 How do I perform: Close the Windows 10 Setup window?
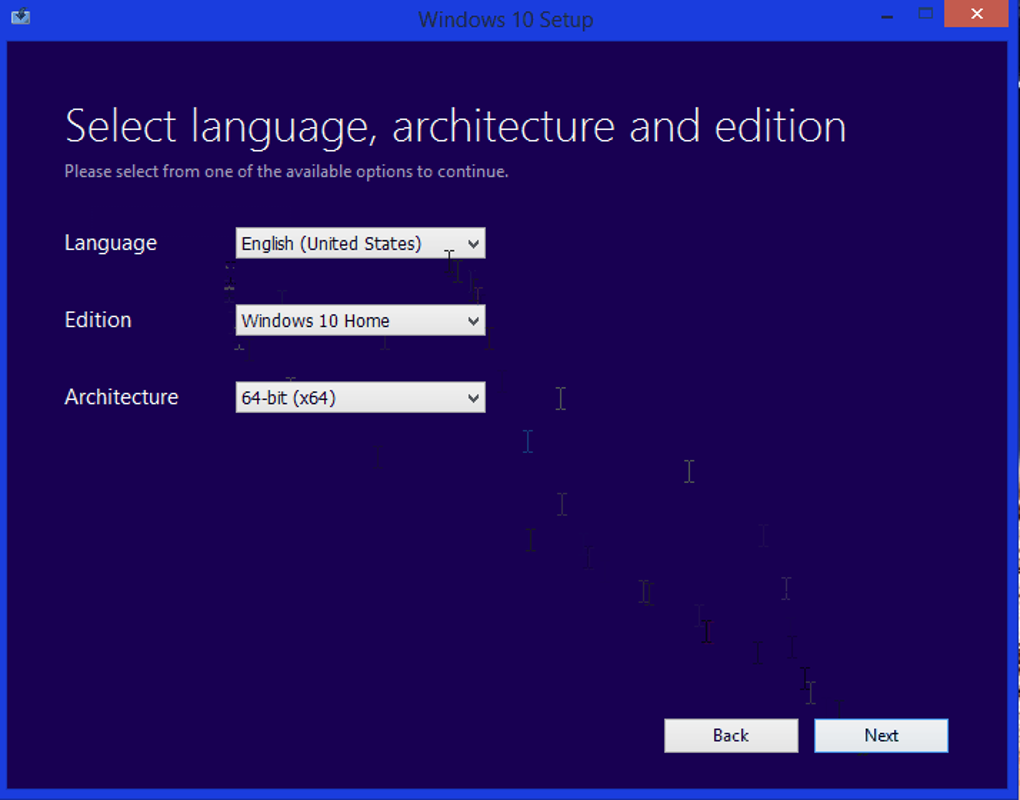coord(976,14)
